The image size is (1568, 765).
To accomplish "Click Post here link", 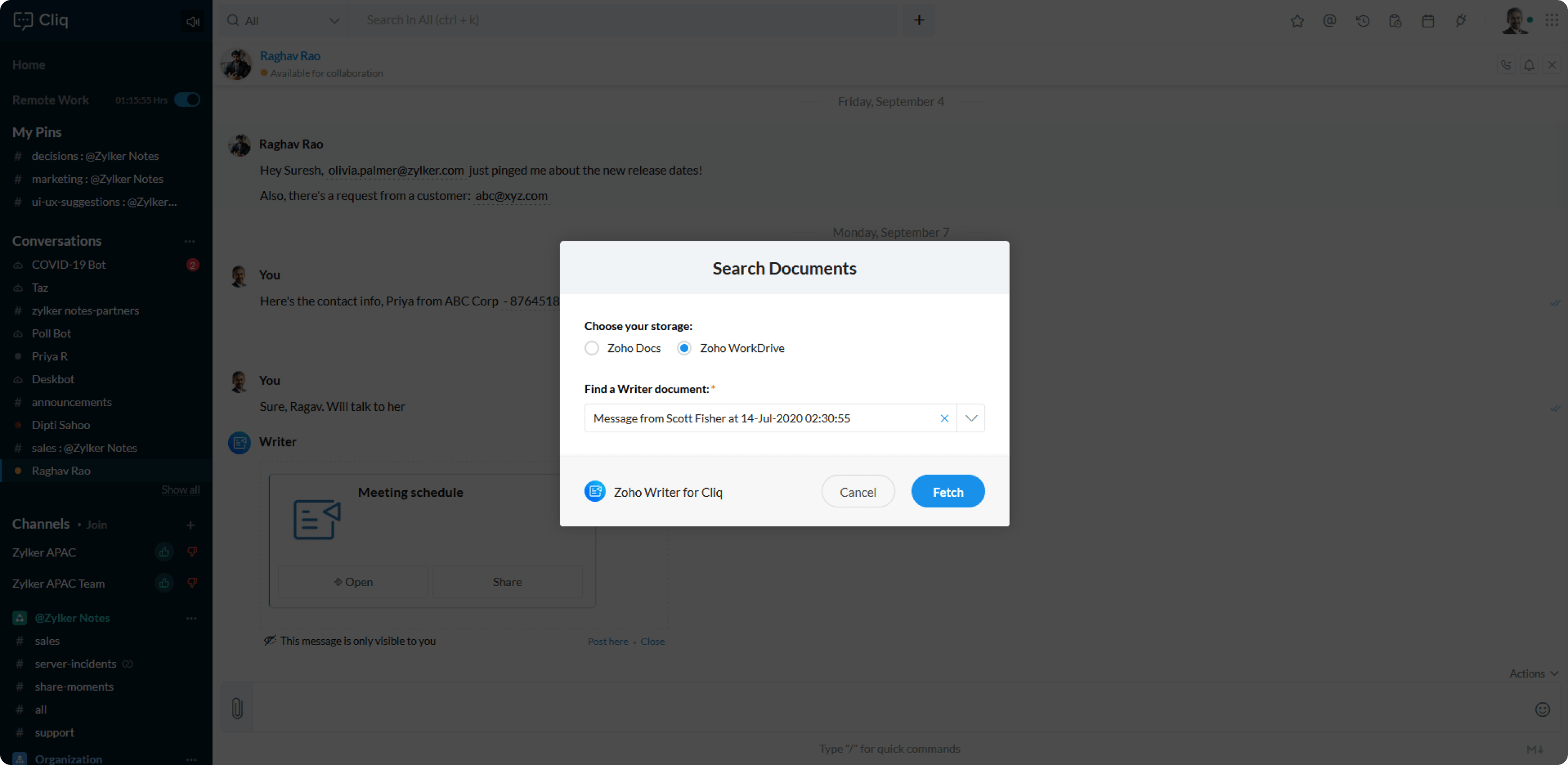I will coord(607,641).
